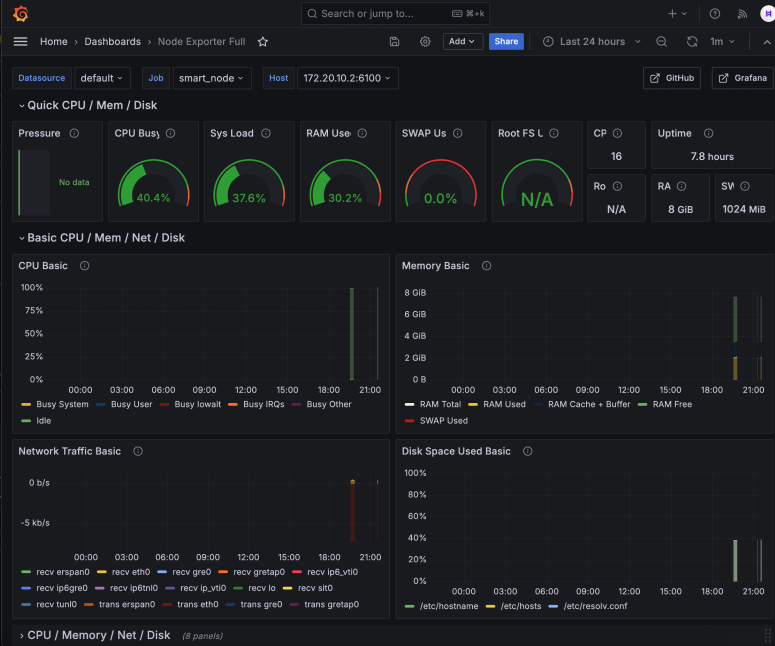Image resolution: width=775 pixels, height=646 pixels.
Task: Open the hamburger navigation menu
Action: click(20, 42)
